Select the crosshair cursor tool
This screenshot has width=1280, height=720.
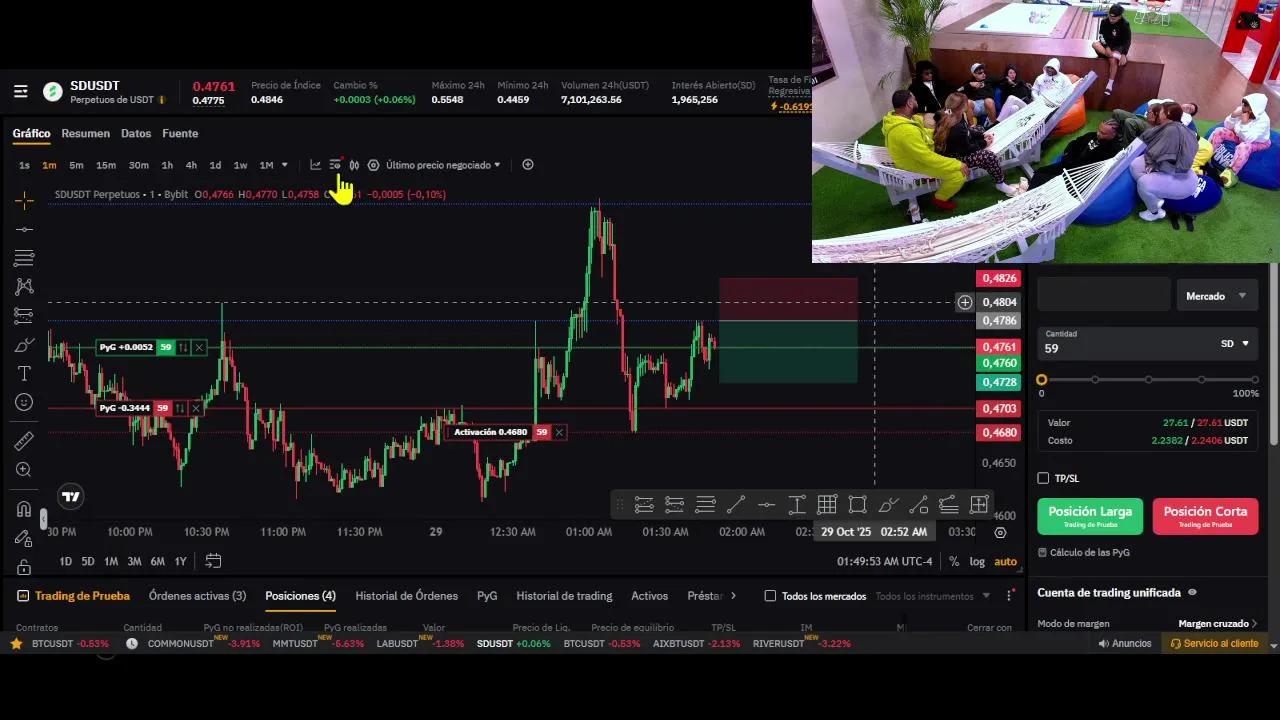[25, 201]
